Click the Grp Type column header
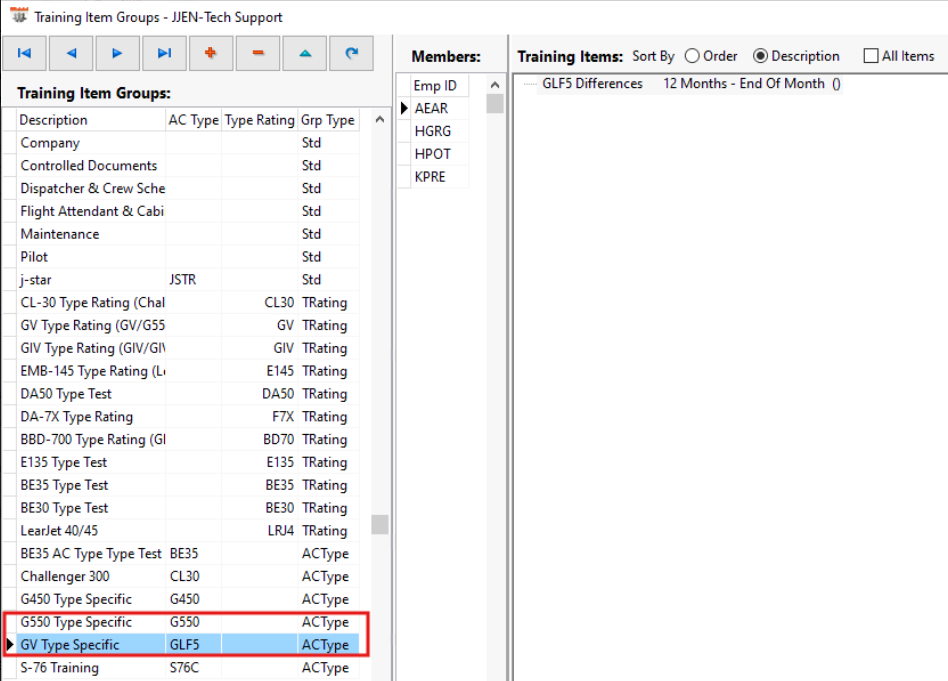The image size is (948, 681). (328, 120)
